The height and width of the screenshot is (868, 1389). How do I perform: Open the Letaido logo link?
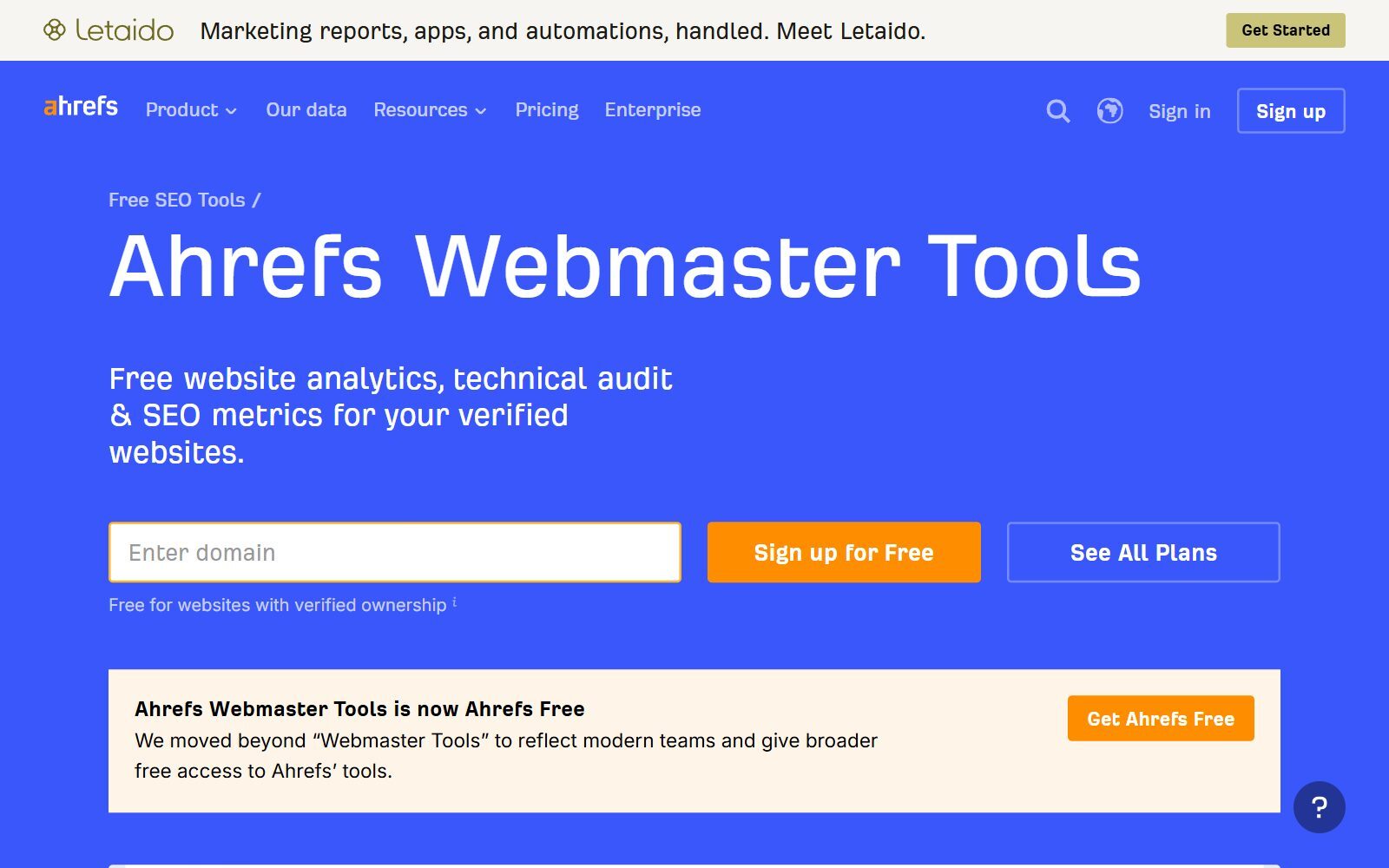(109, 30)
